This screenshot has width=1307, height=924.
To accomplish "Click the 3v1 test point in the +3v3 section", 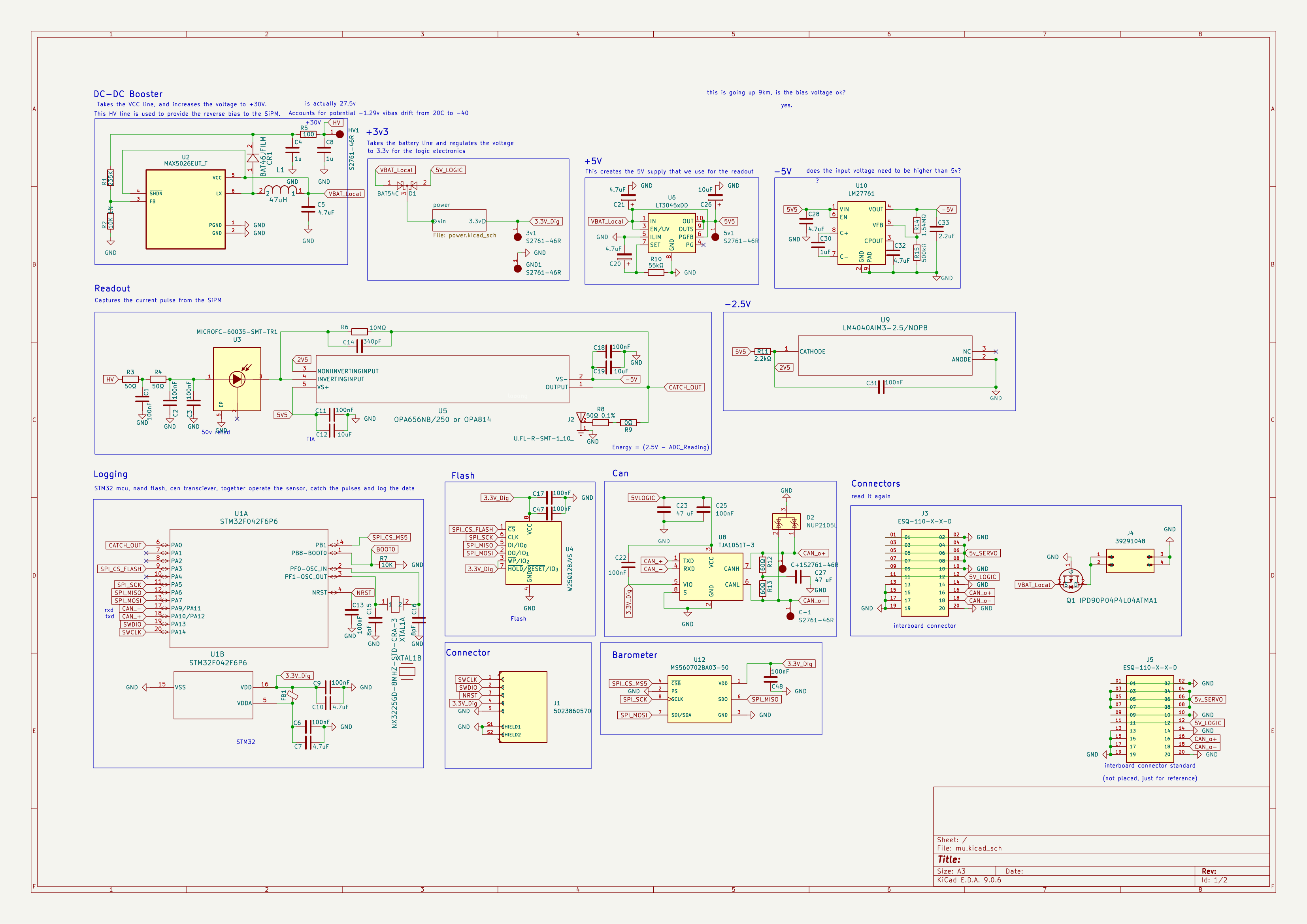I will click(517, 237).
